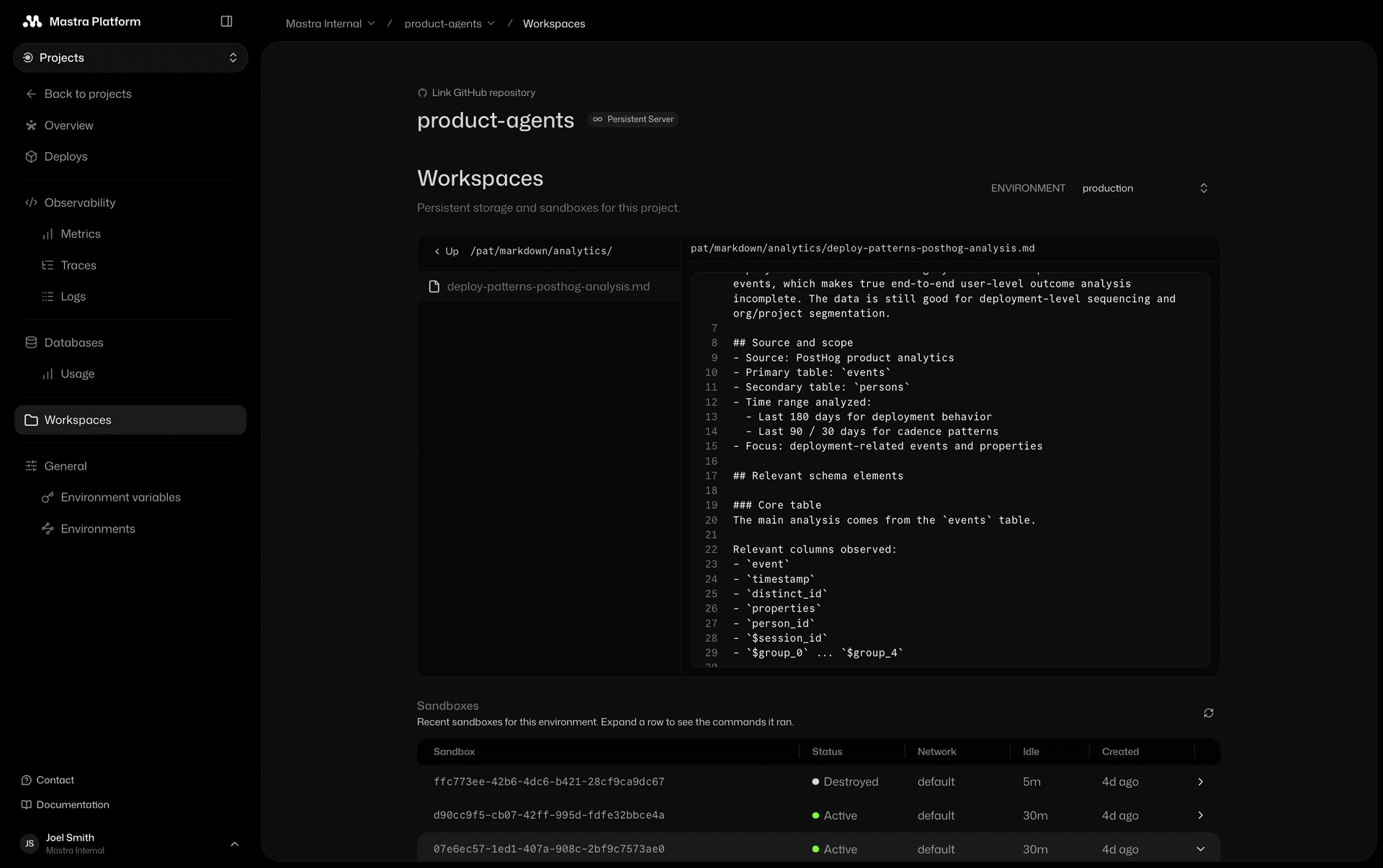Navigate Up in the file browser

(x=447, y=251)
